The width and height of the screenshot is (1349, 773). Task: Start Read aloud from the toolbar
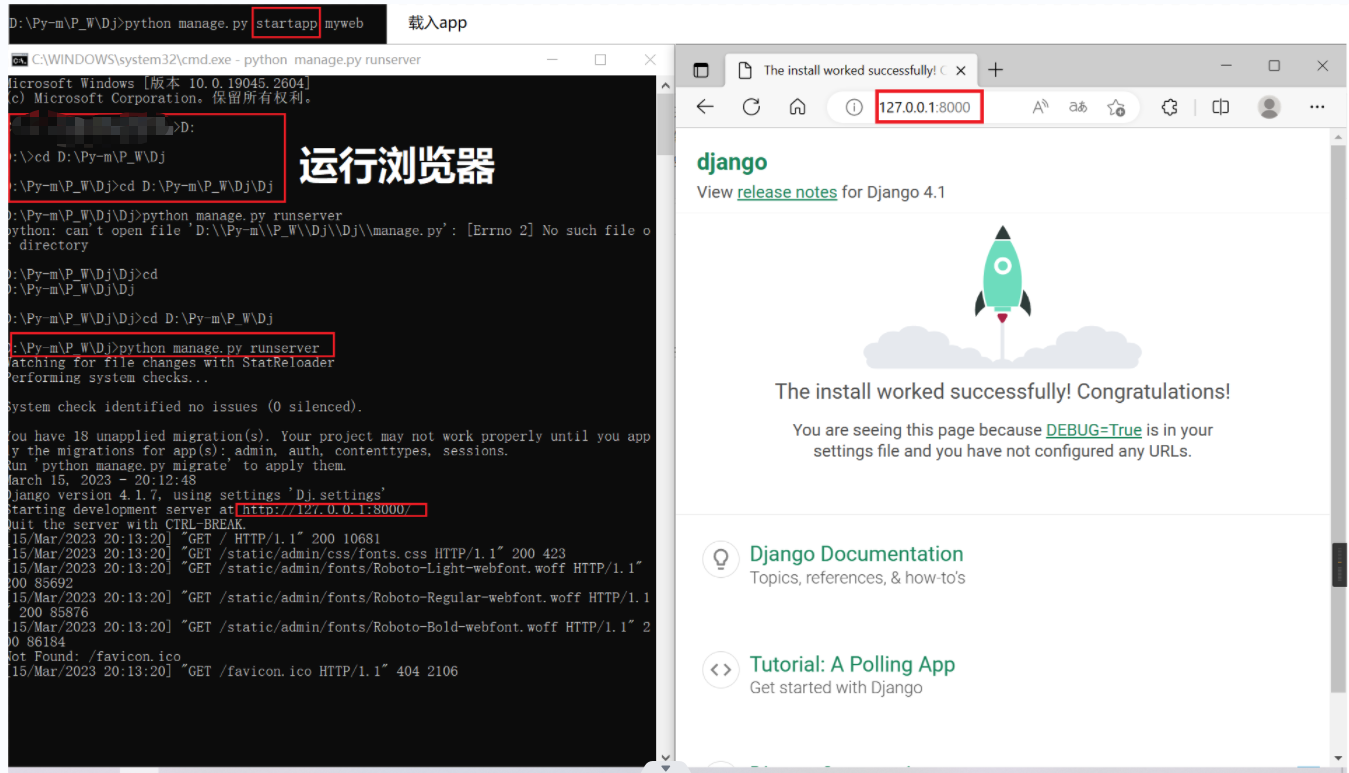1040,107
